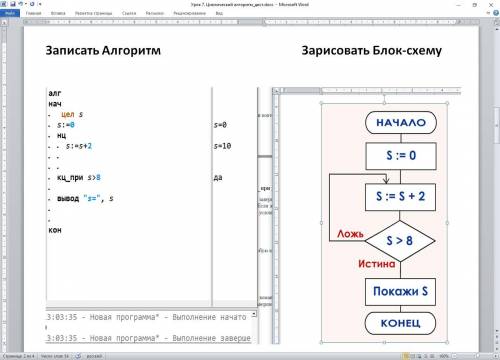Click the ribbon help icon at top-right
500x360 pixels.
496,13
